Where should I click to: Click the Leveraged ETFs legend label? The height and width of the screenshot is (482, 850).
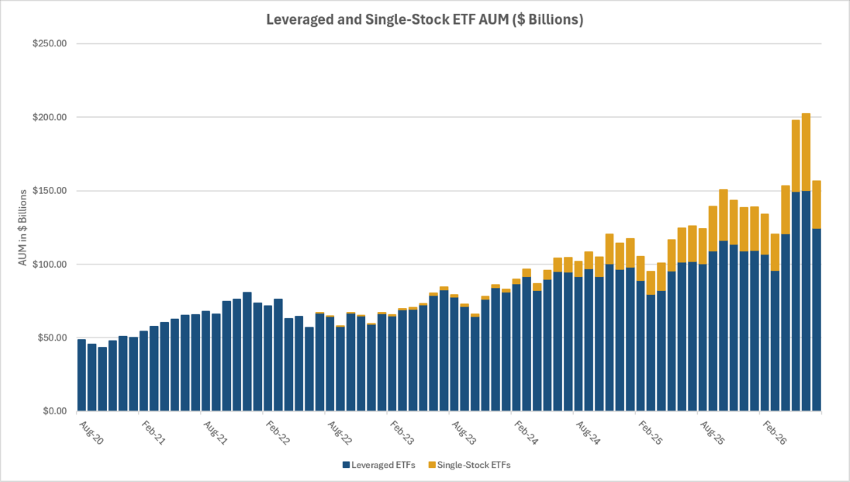383,465
